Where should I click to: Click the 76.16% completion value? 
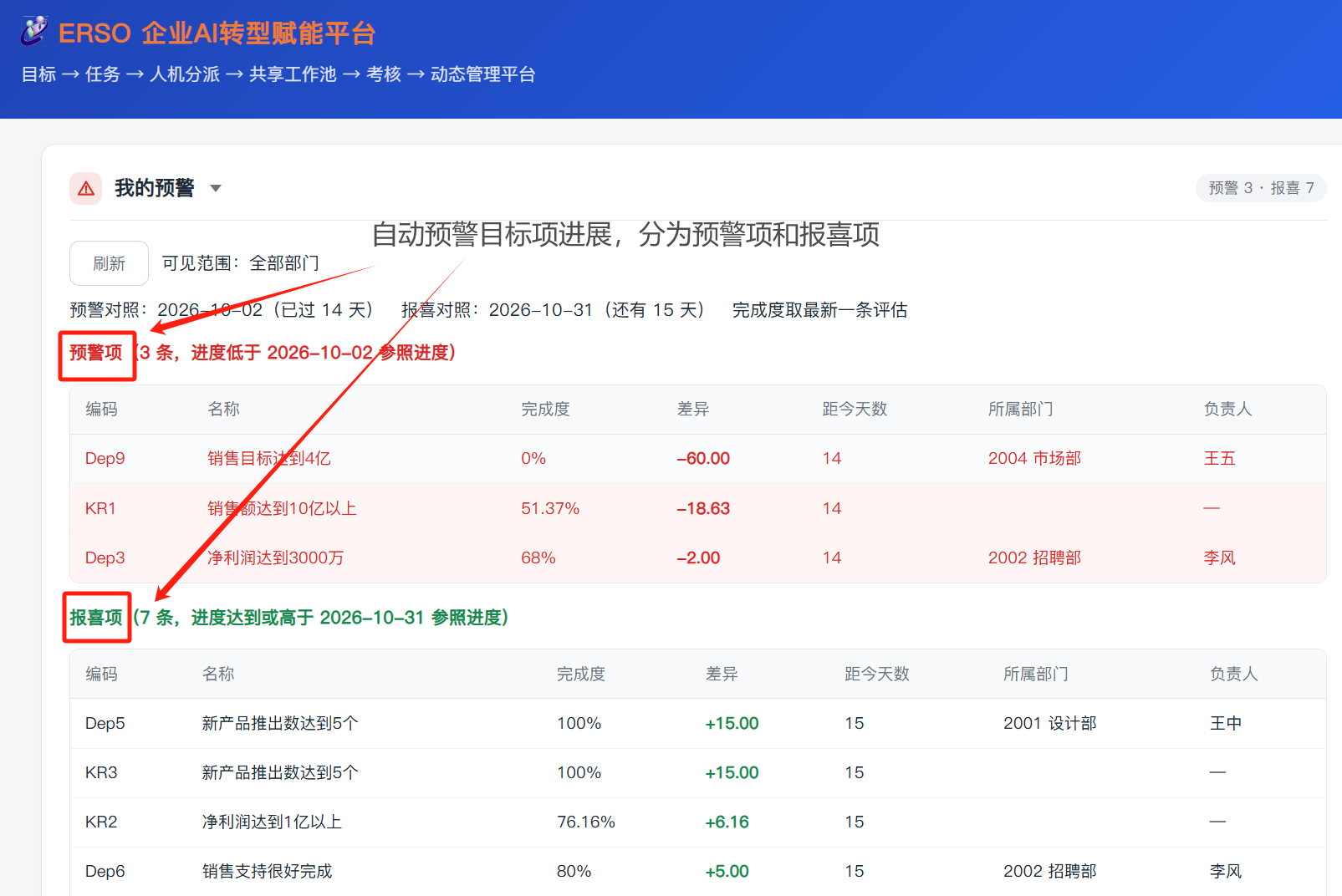586,822
